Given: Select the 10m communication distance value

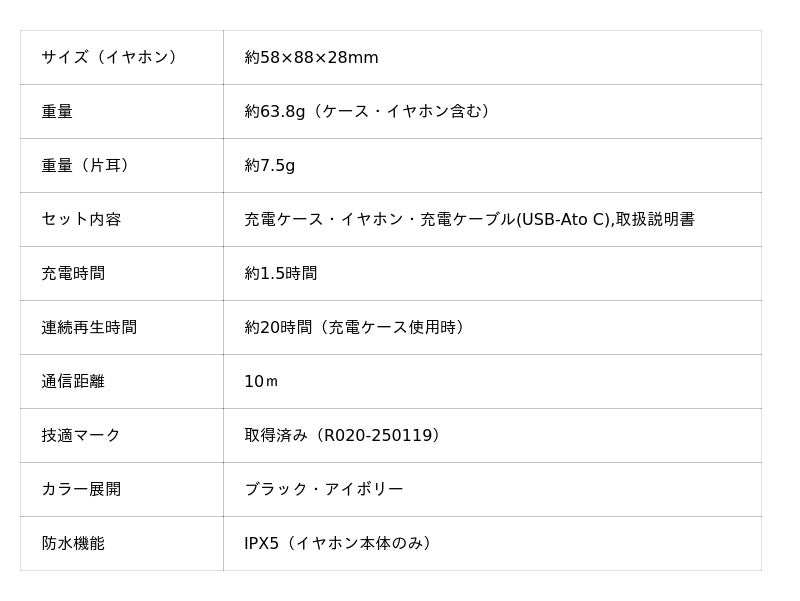Looking at the screenshot, I should 261,382.
